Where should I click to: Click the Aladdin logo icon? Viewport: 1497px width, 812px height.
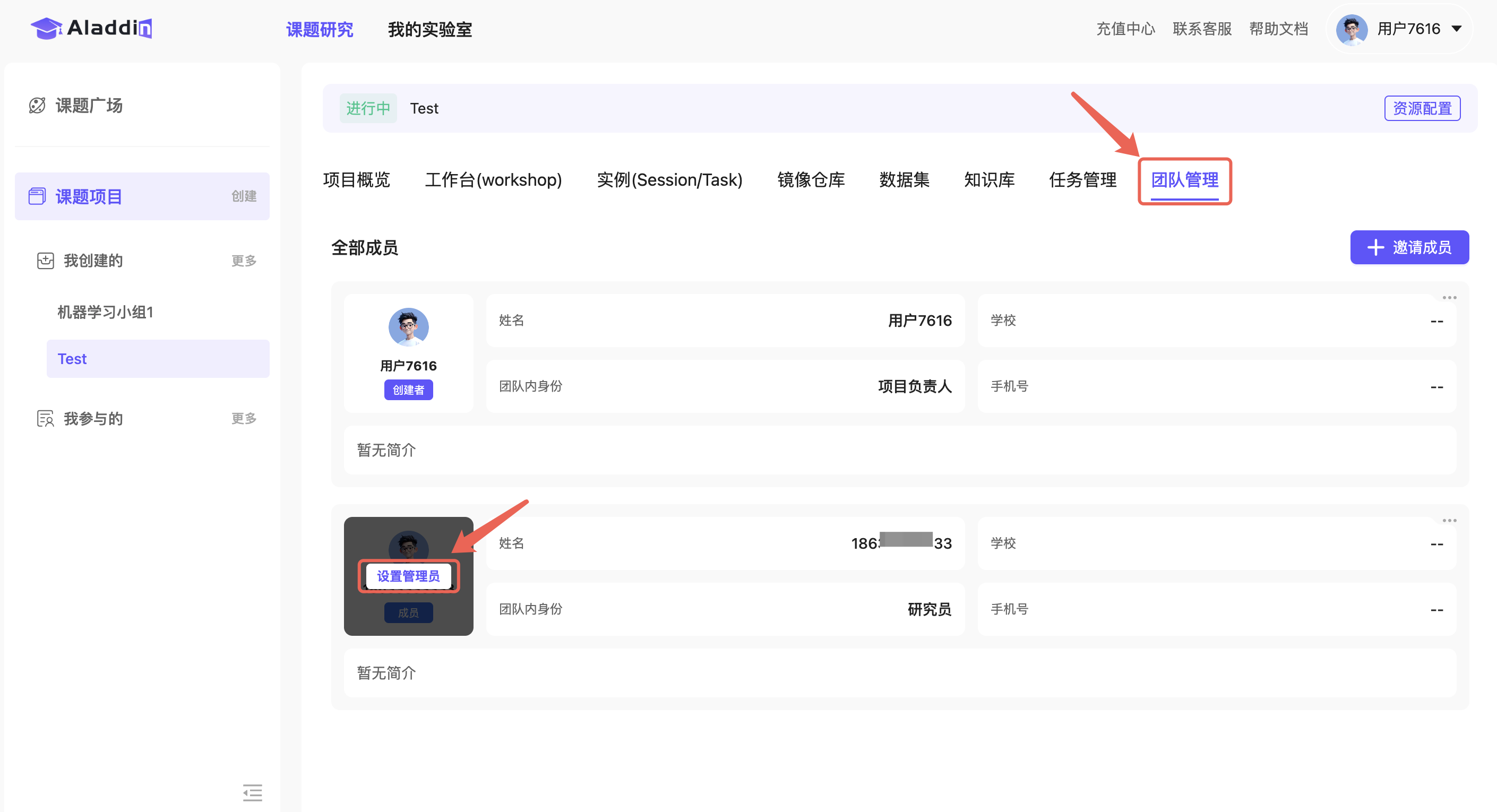coord(47,28)
